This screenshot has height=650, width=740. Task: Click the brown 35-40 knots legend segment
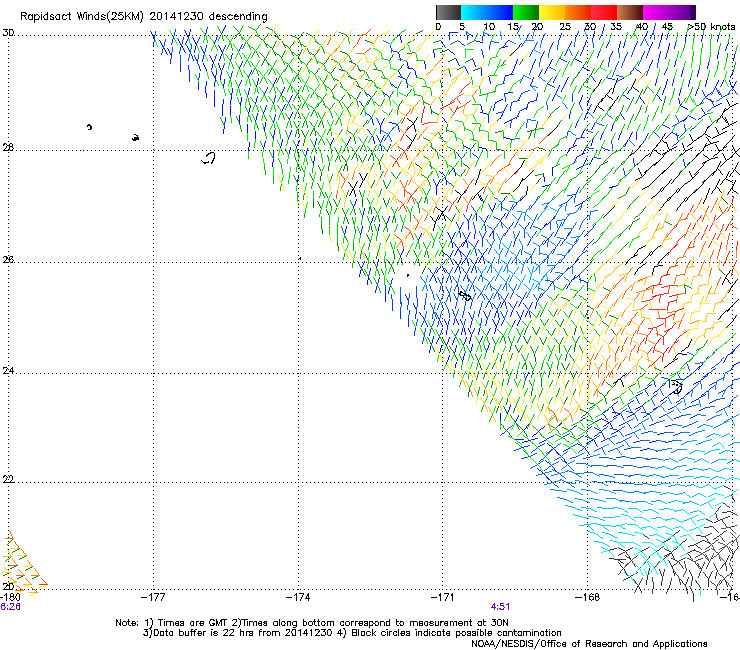[630, 12]
